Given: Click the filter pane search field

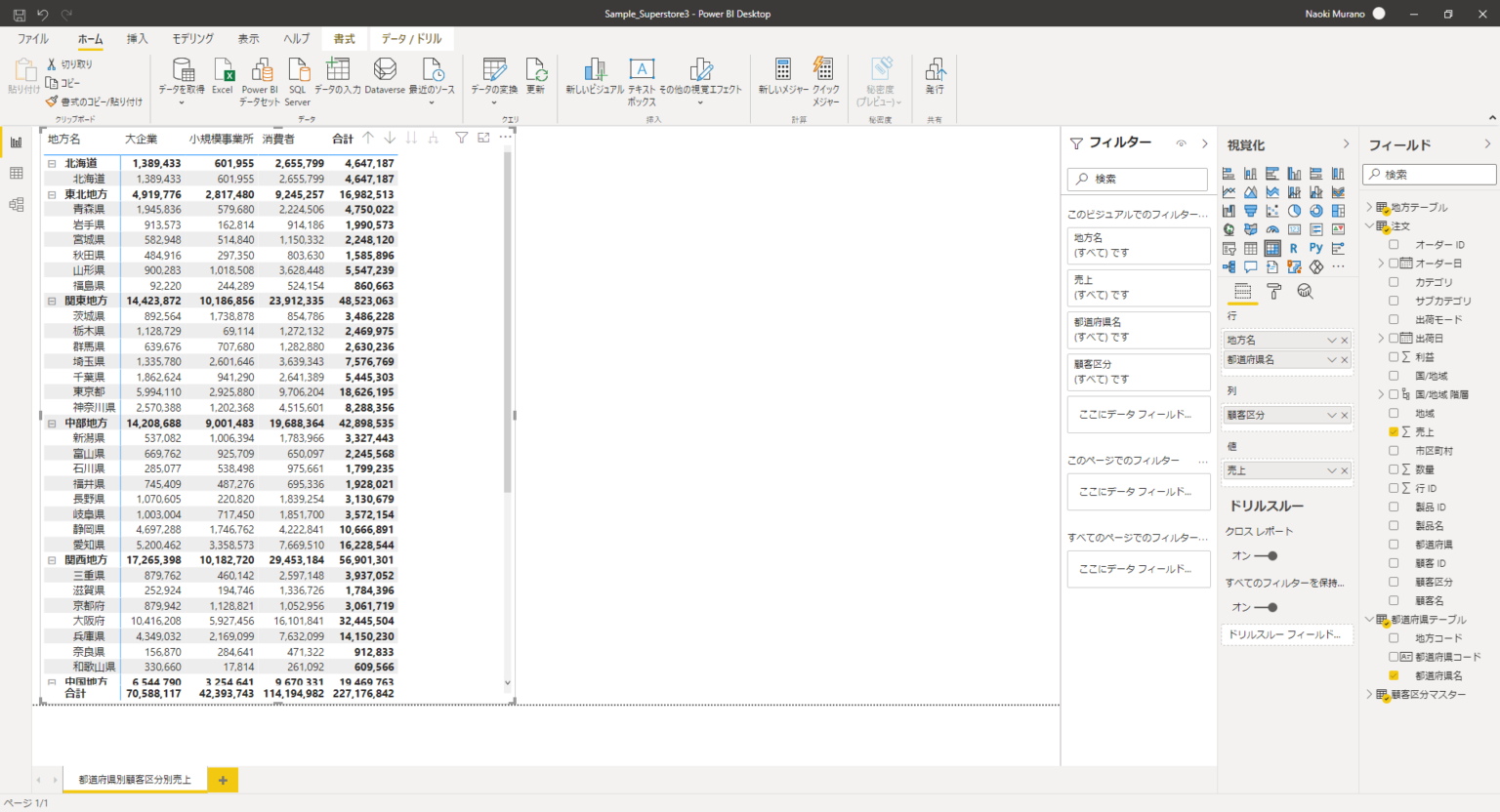Looking at the screenshot, I should [1138, 180].
